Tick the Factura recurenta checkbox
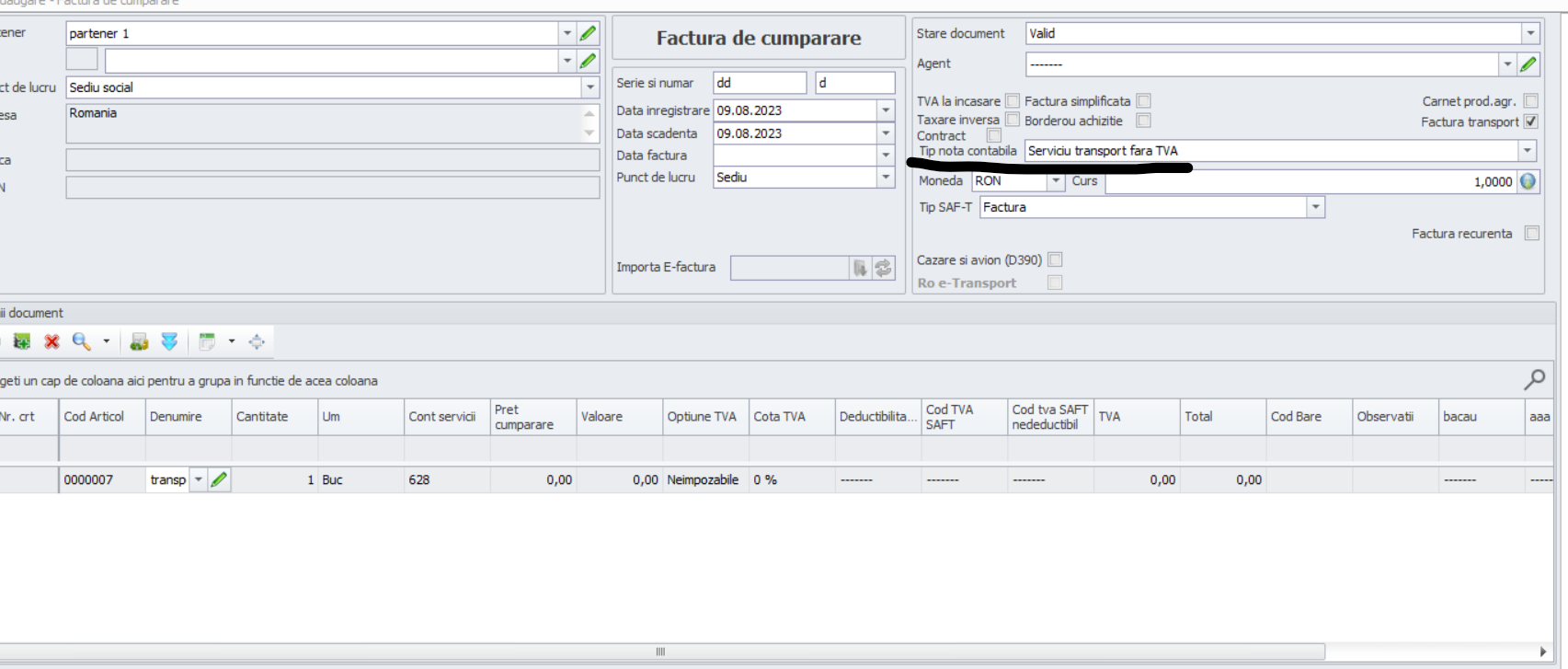Image resolution: width=1568 pixels, height=669 pixels. (x=1531, y=234)
